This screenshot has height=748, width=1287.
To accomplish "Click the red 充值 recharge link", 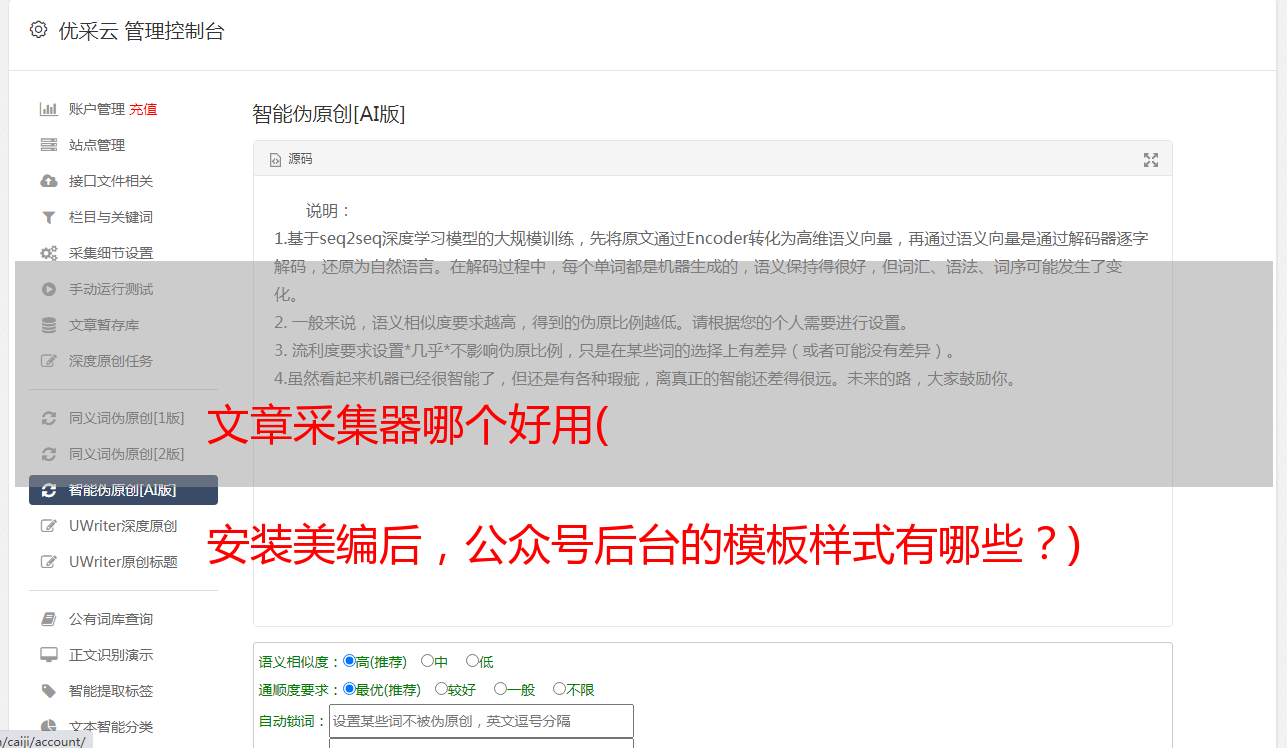I will (143, 109).
